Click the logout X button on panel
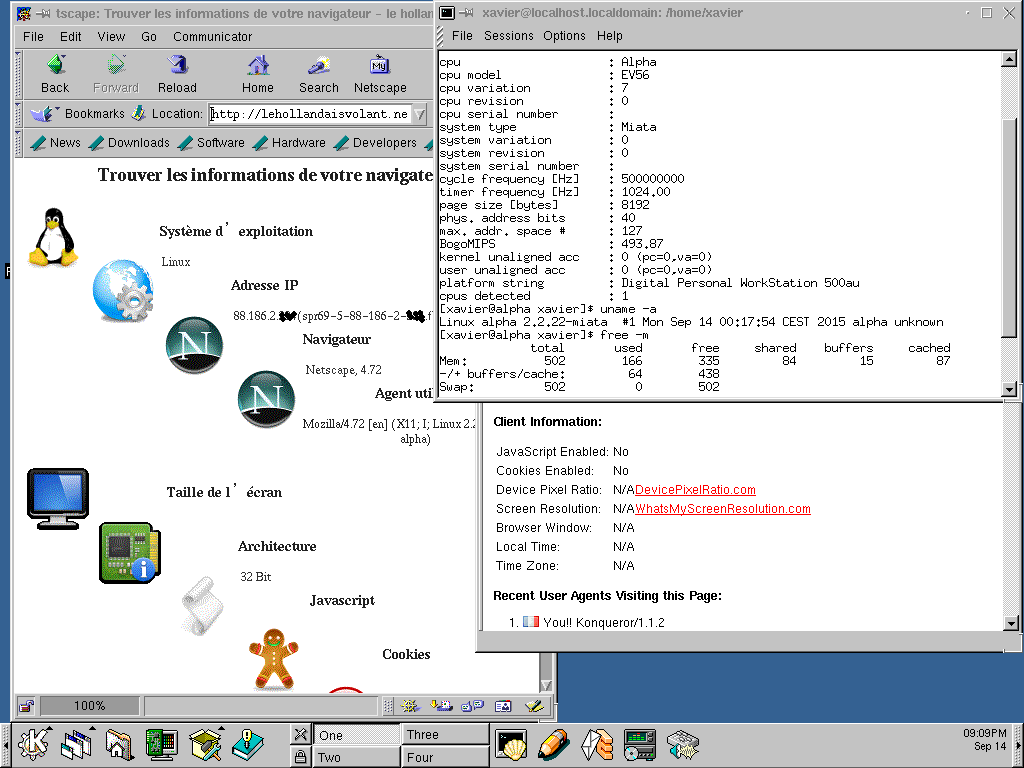Viewport: 1024px width, 768px height. pyautogui.click(x=300, y=734)
